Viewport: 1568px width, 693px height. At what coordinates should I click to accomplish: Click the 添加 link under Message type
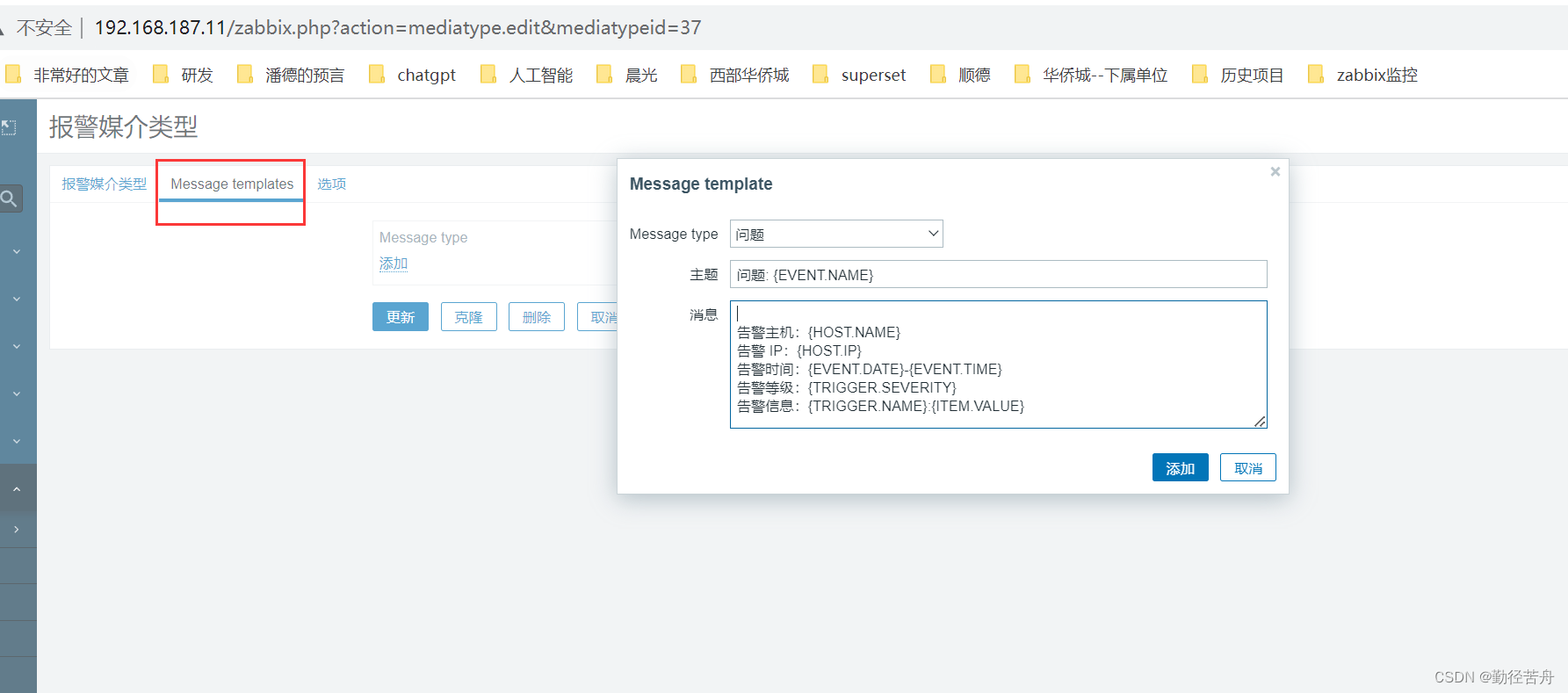394,263
